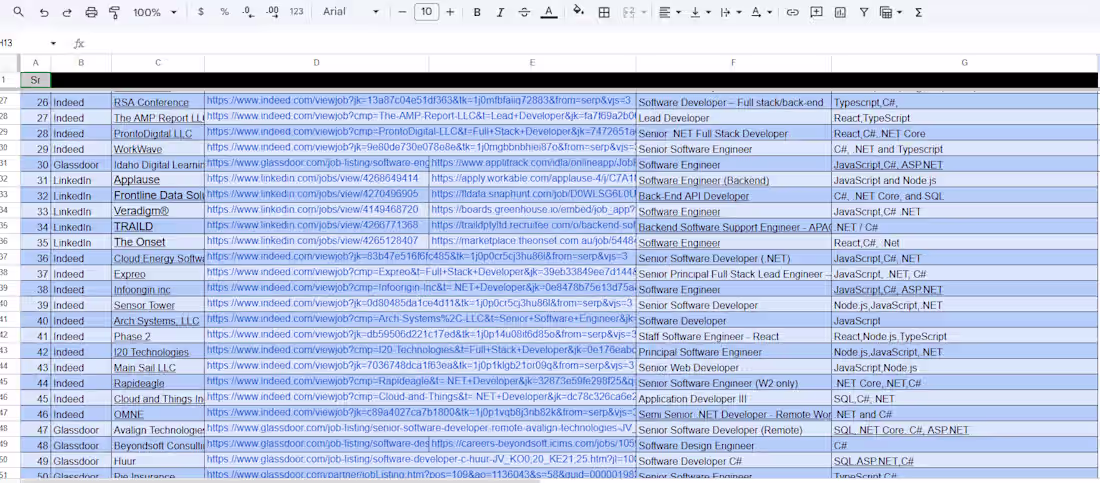Print the spreadsheet
The image size is (1100, 483).
pos(91,12)
